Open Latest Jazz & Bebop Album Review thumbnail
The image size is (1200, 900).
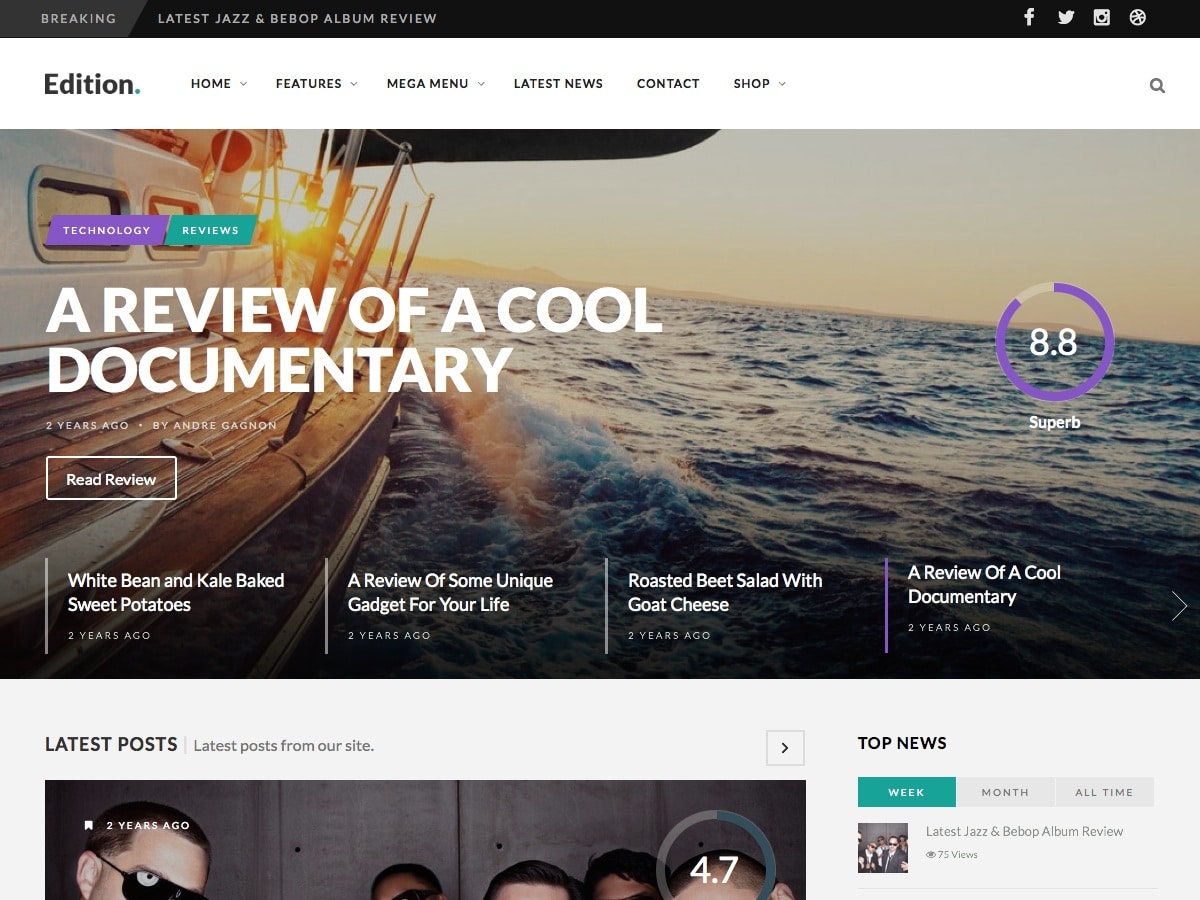pos(883,848)
